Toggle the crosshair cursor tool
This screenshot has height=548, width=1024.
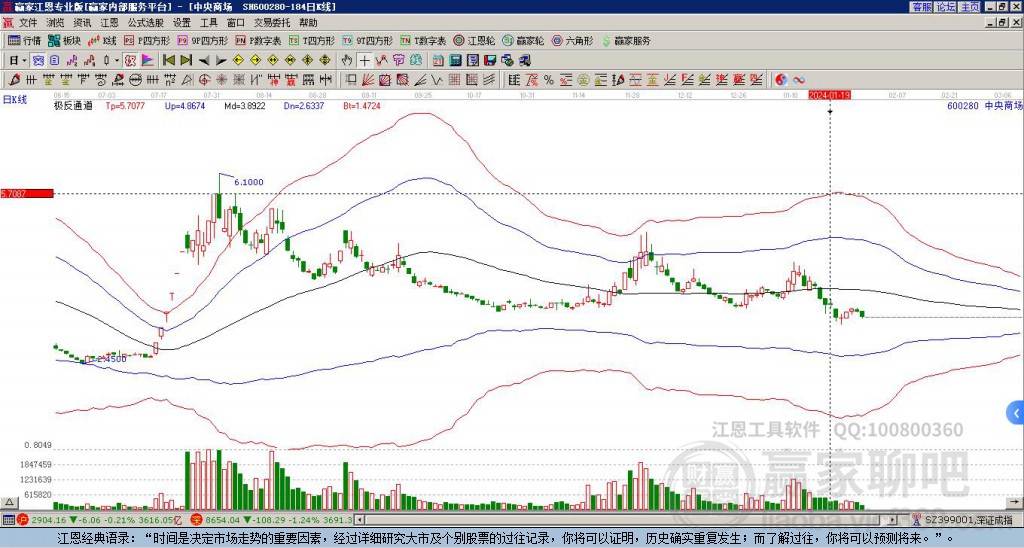(x=364, y=61)
